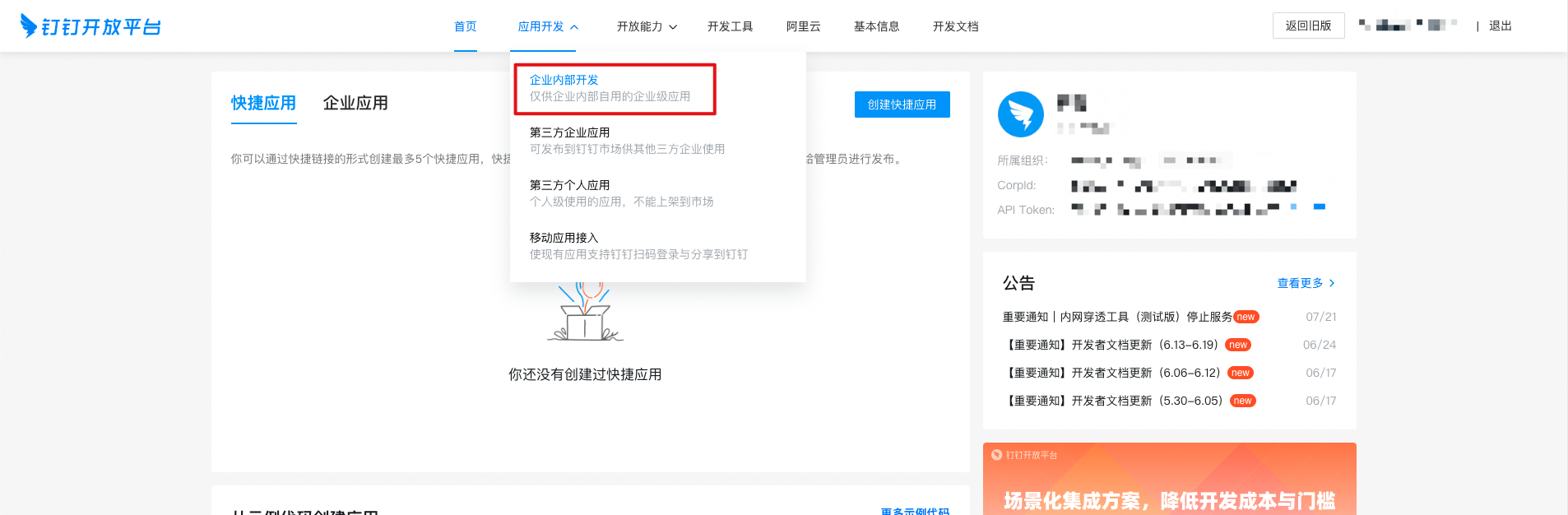
Task: Click the 所属组织 label
Action: click(1023, 160)
